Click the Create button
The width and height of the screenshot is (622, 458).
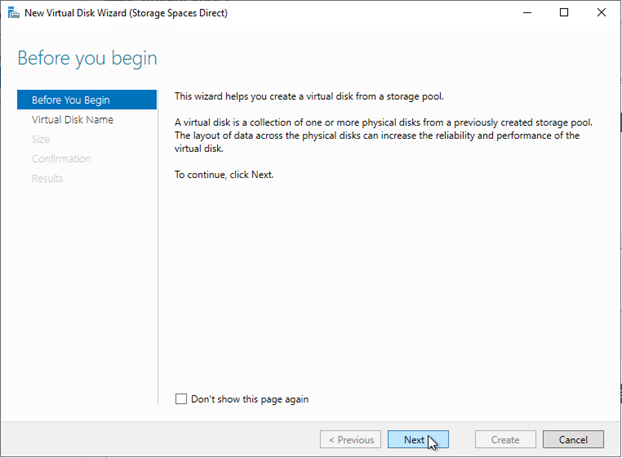point(505,439)
